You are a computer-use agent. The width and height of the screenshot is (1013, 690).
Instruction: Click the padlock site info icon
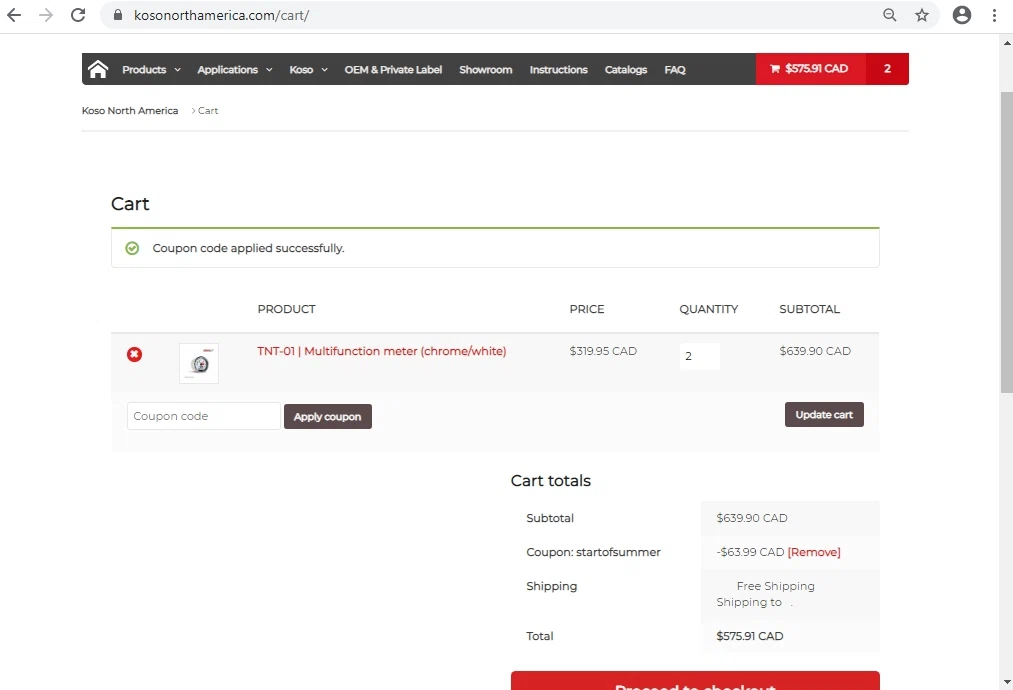pyautogui.click(x=118, y=15)
